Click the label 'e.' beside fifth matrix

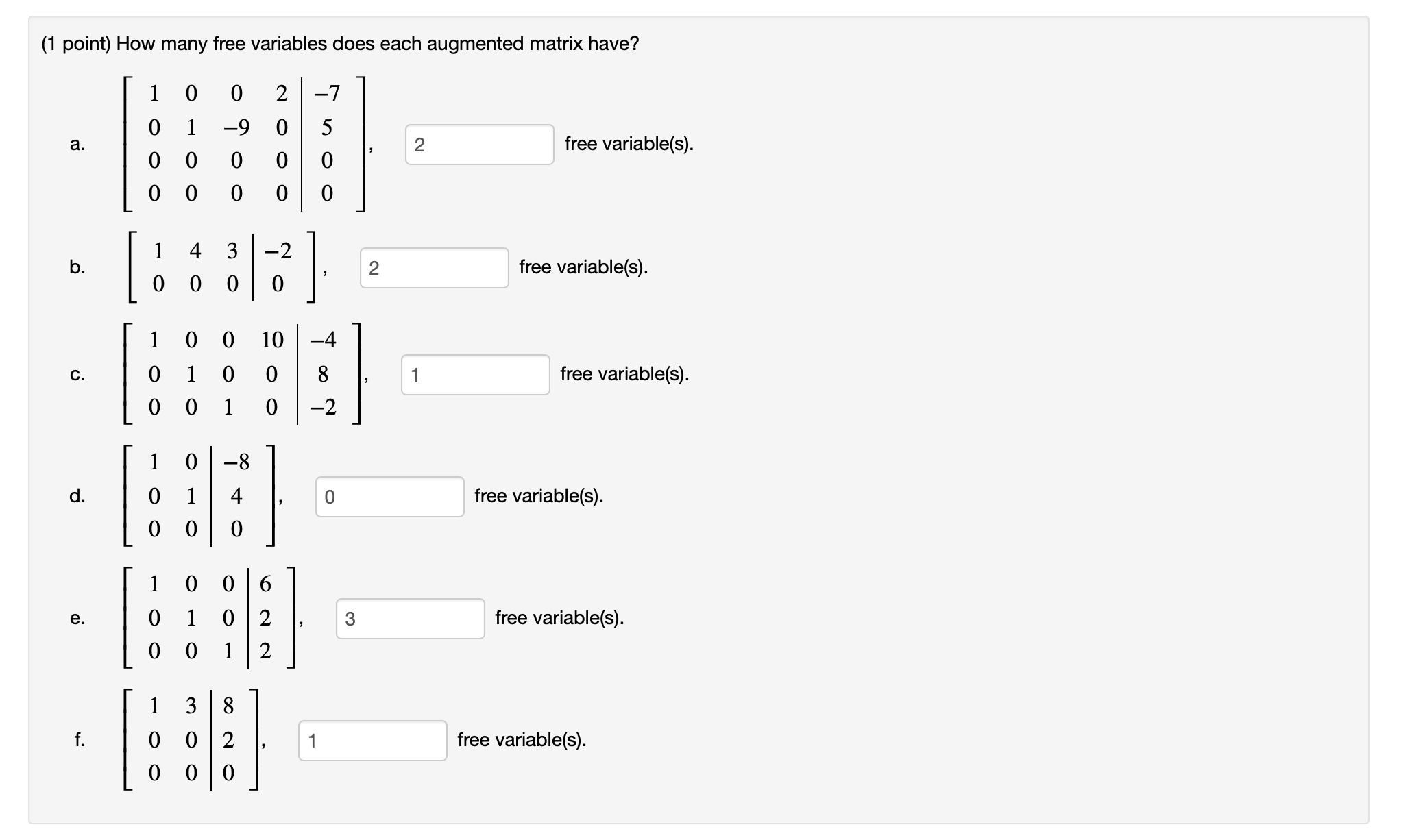(77, 618)
